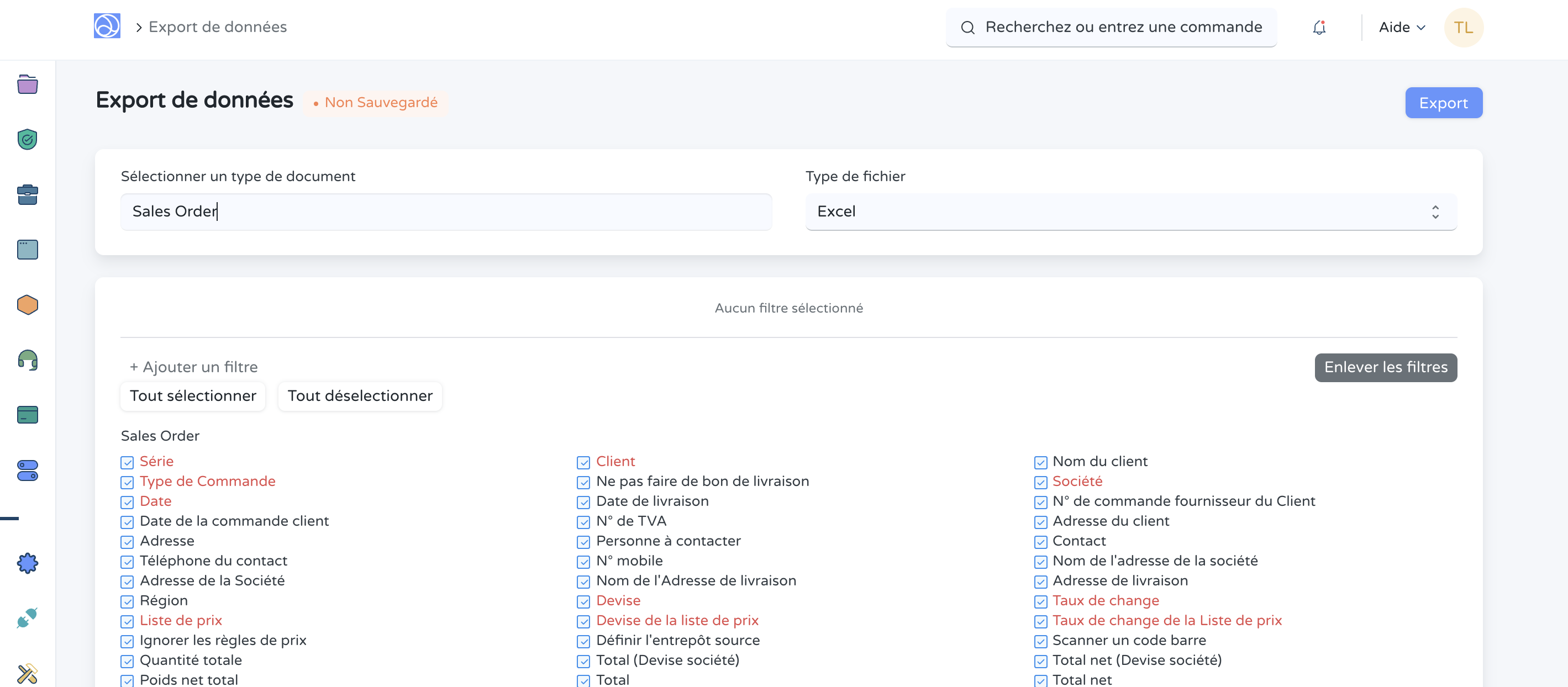The height and width of the screenshot is (687, 1568).
Task: Click the Export de données breadcrumb
Action: (x=217, y=28)
